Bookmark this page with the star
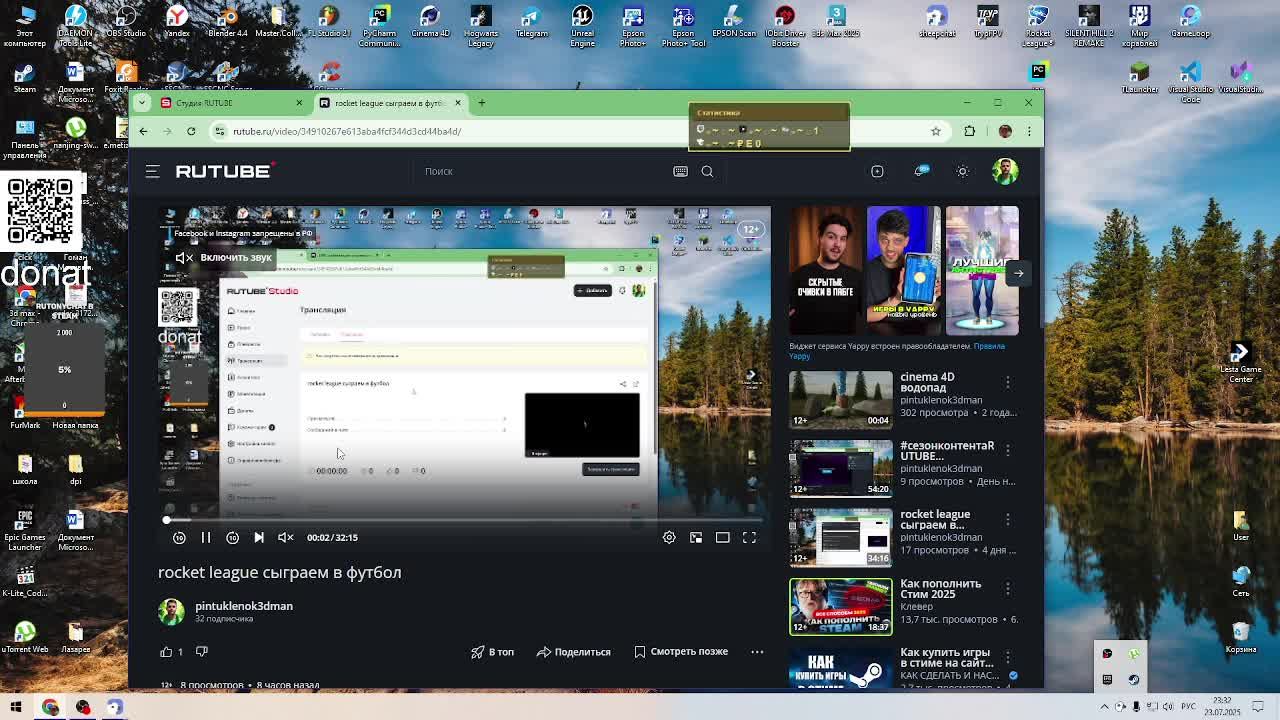1280x720 pixels. click(936, 131)
